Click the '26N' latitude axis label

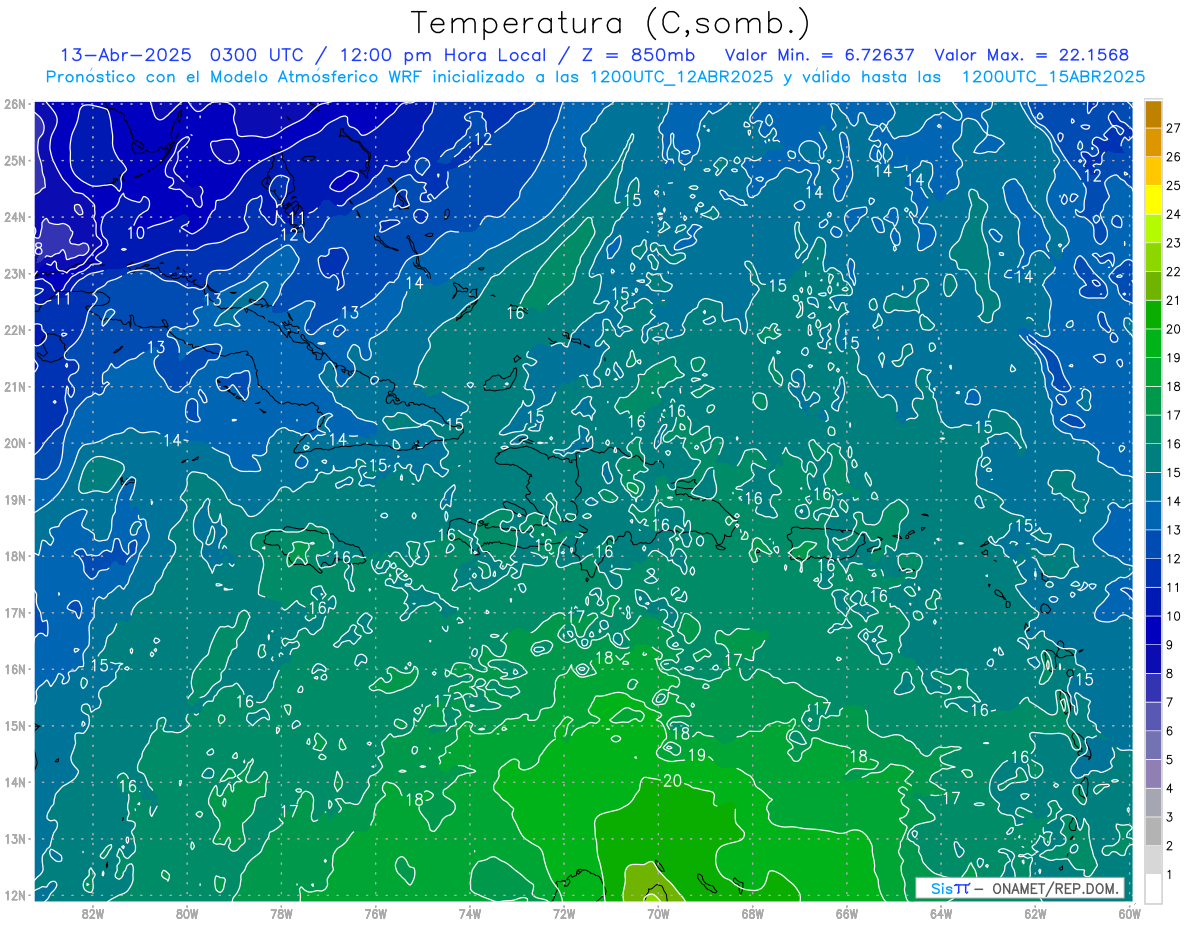(x=14, y=104)
